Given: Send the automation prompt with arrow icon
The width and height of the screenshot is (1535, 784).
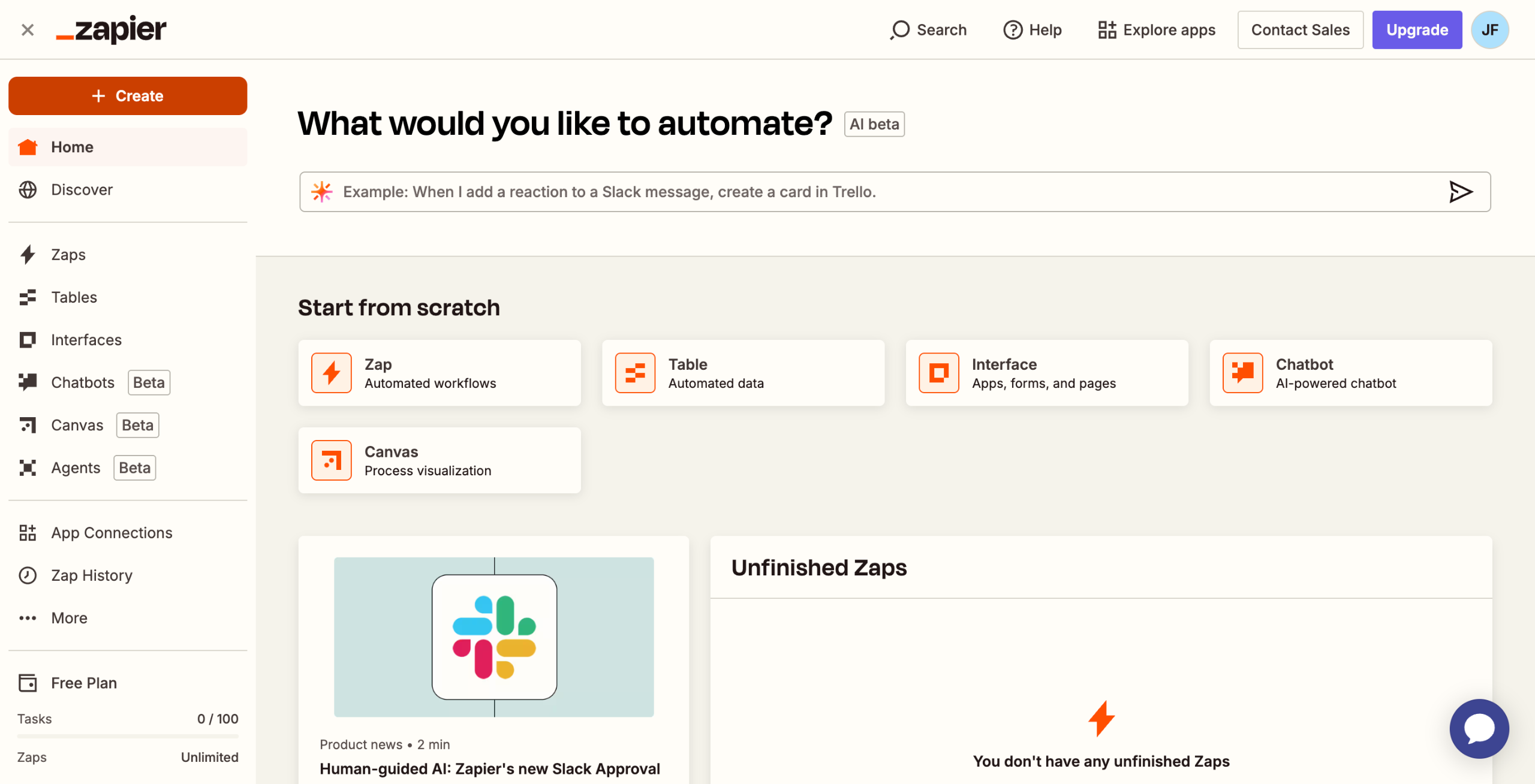Looking at the screenshot, I should 1461,192.
